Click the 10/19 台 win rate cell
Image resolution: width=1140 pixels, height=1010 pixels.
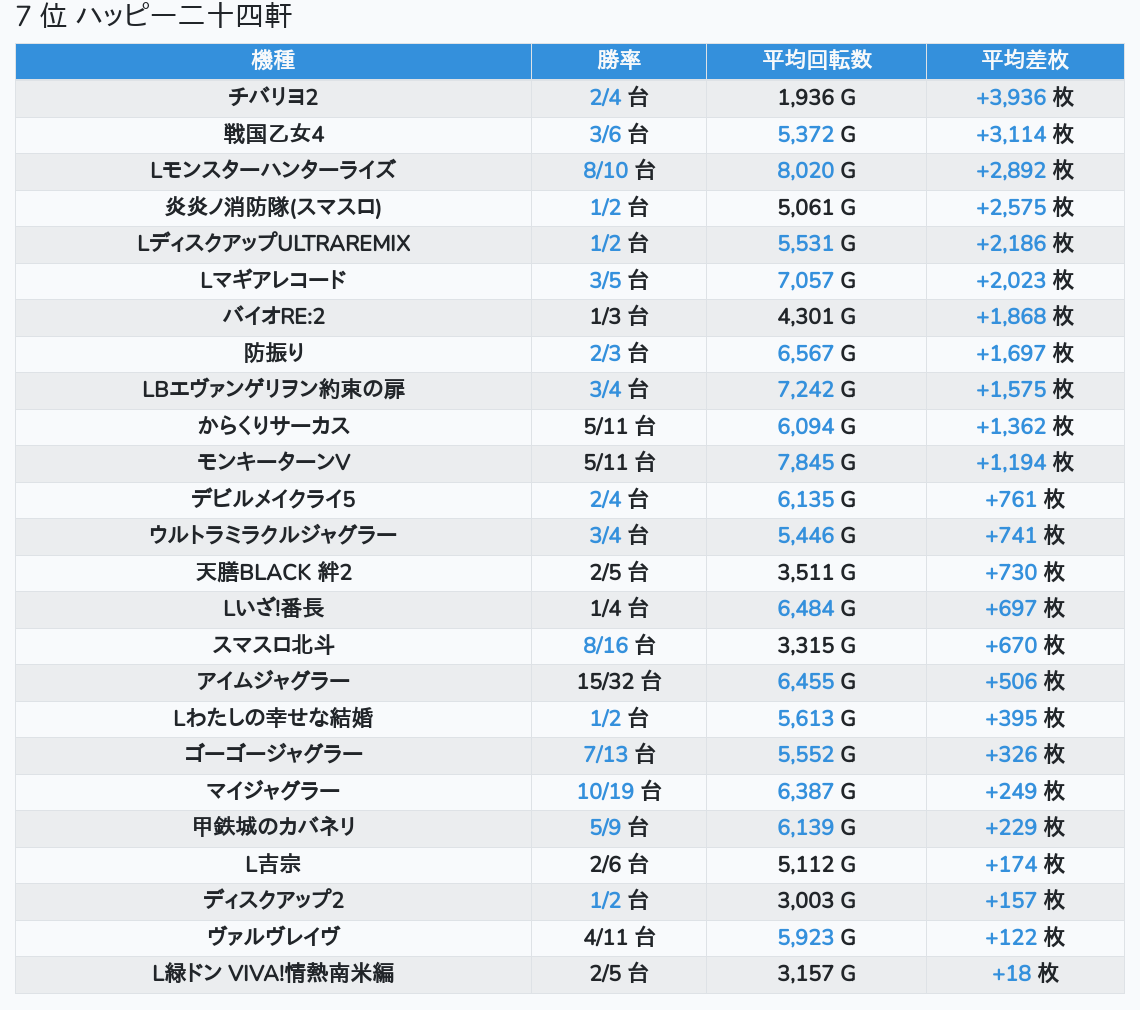(619, 792)
